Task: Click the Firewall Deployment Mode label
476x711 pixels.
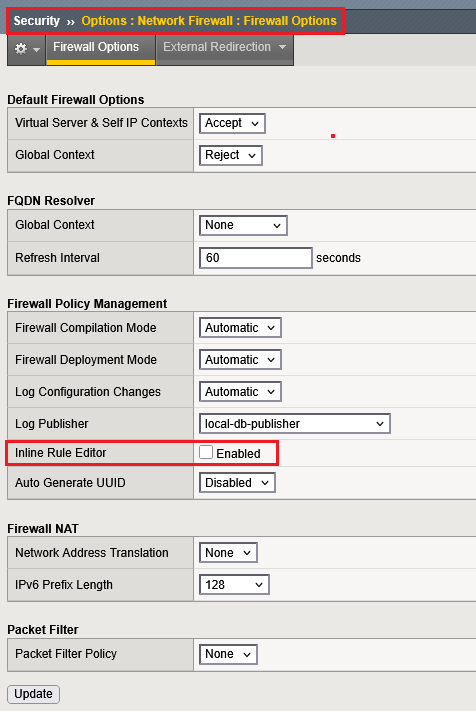Action: [x=86, y=360]
